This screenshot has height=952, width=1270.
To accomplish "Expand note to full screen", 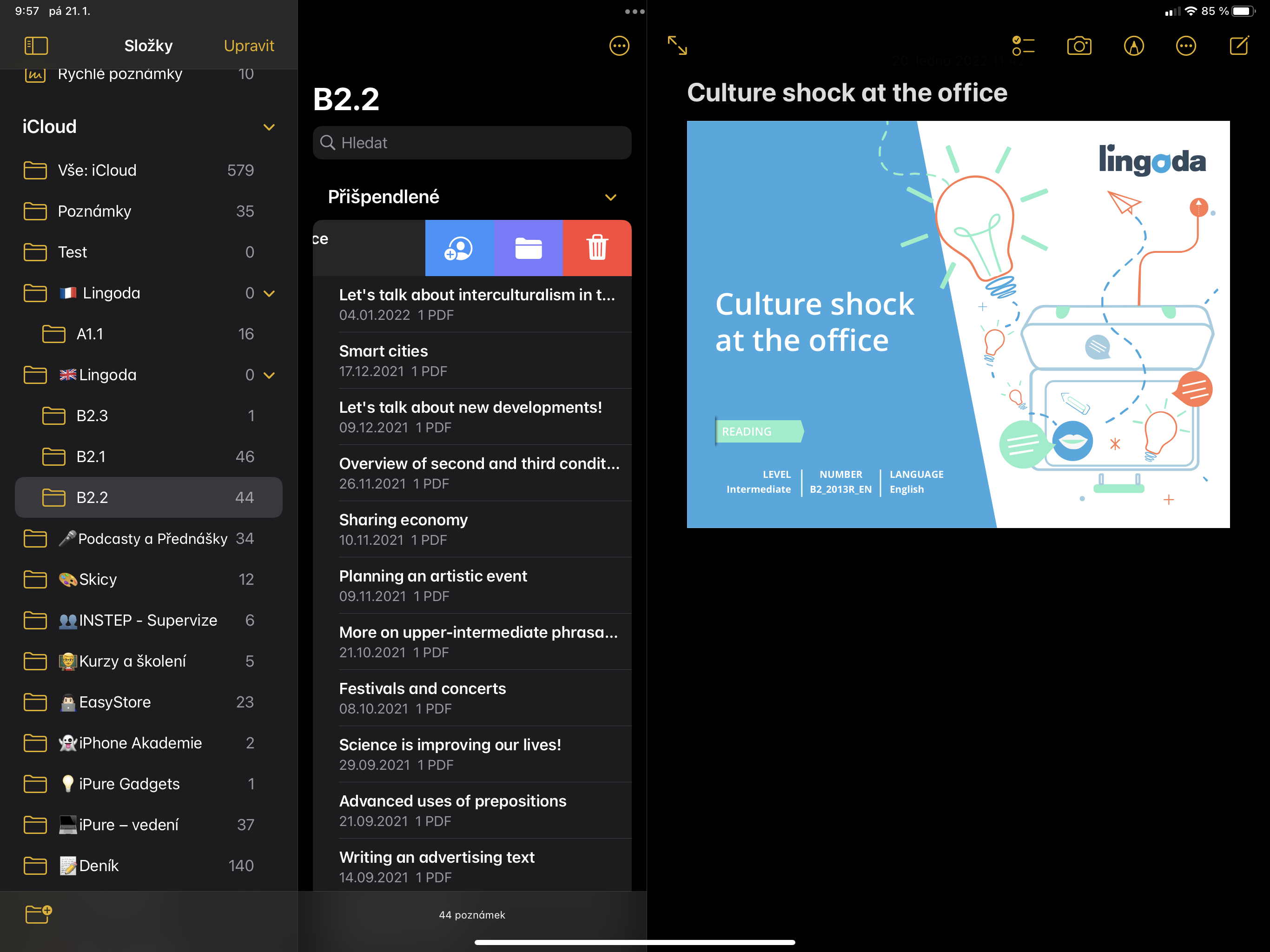I will pyautogui.click(x=677, y=46).
